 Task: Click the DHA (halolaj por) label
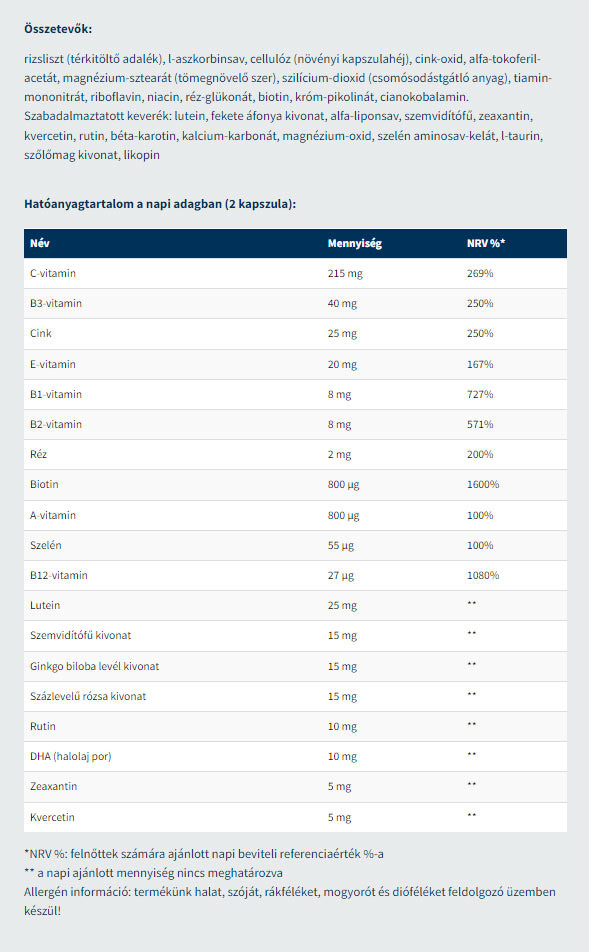(71, 756)
